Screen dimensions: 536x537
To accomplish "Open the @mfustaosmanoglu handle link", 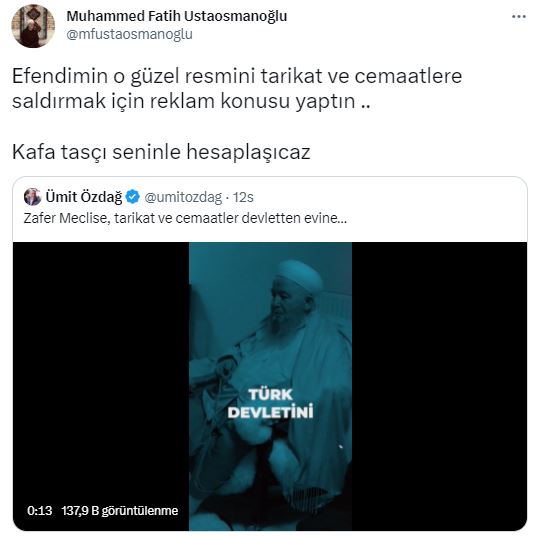I will (x=129, y=34).
